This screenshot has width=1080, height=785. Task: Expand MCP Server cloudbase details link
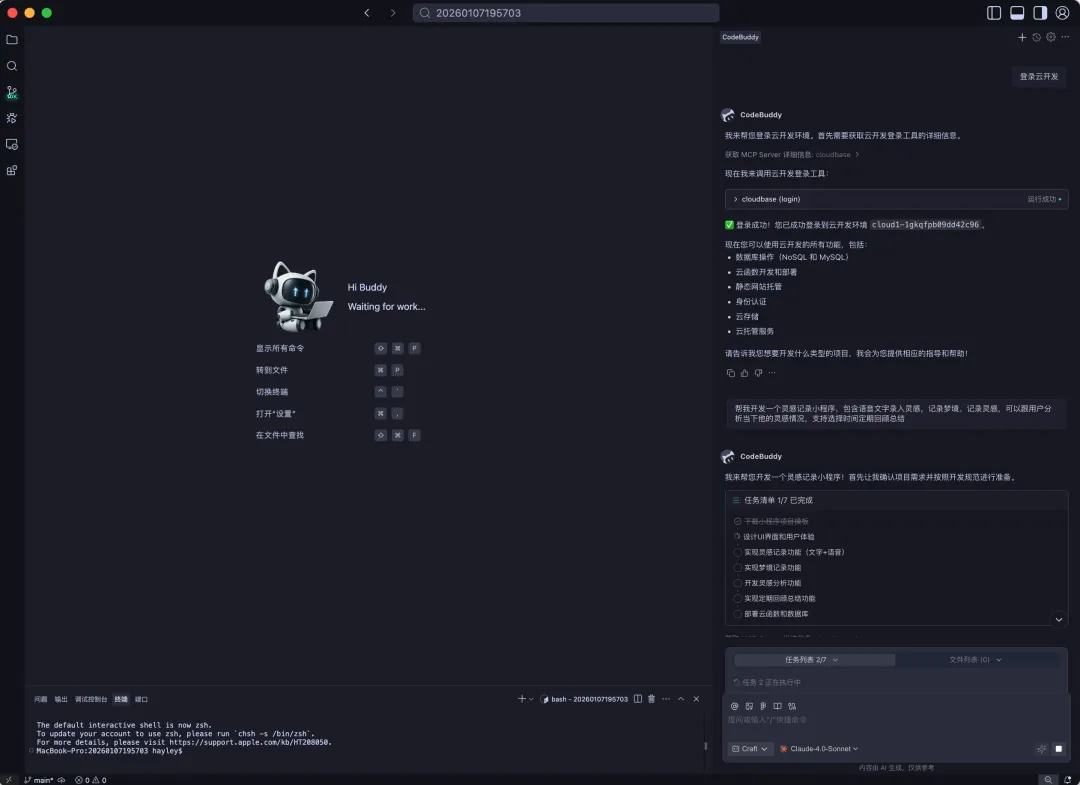point(791,155)
